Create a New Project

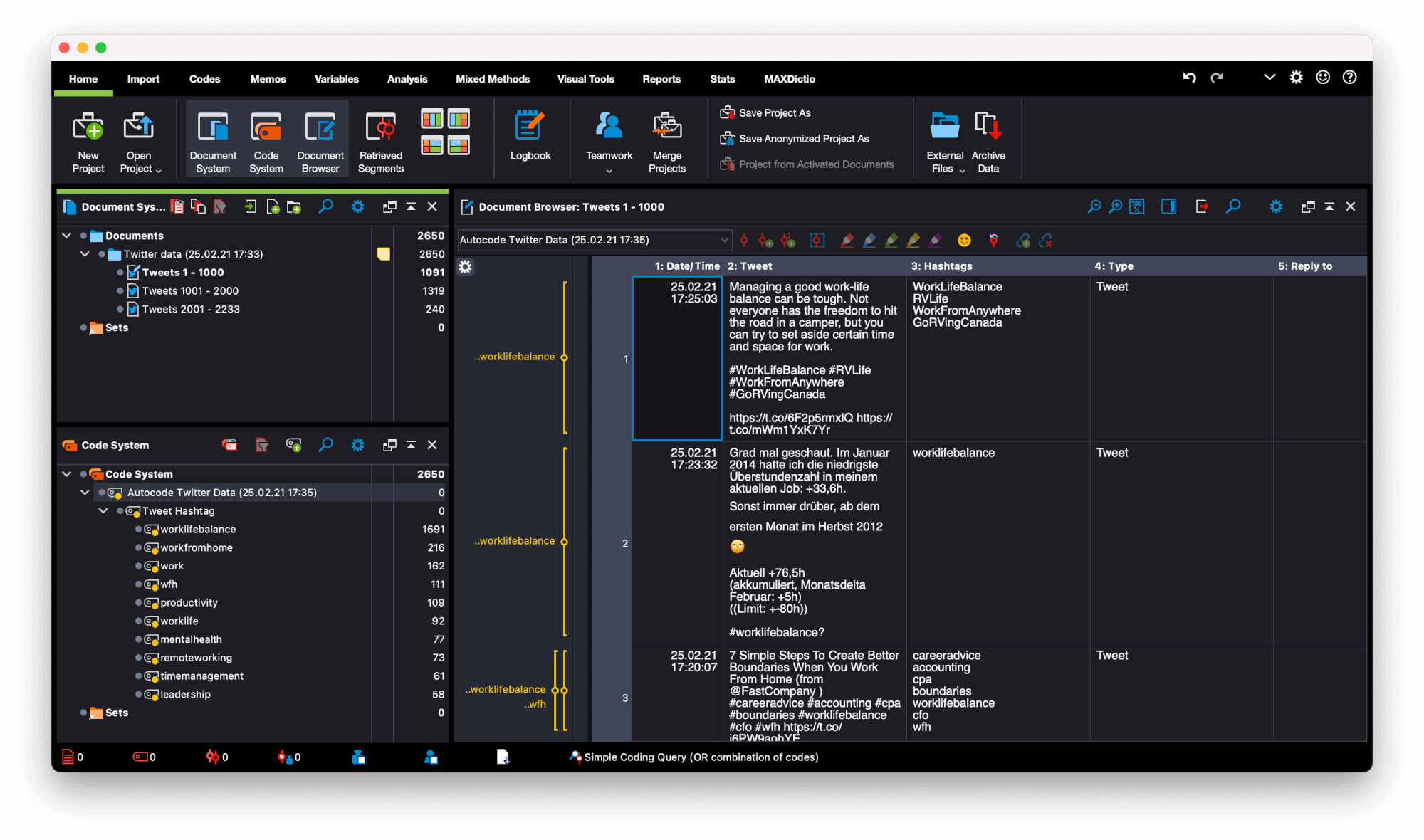(x=88, y=141)
